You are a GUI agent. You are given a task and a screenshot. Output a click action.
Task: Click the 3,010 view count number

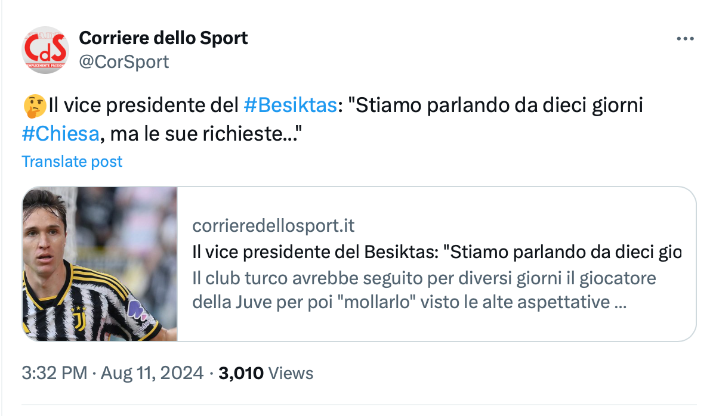240,373
